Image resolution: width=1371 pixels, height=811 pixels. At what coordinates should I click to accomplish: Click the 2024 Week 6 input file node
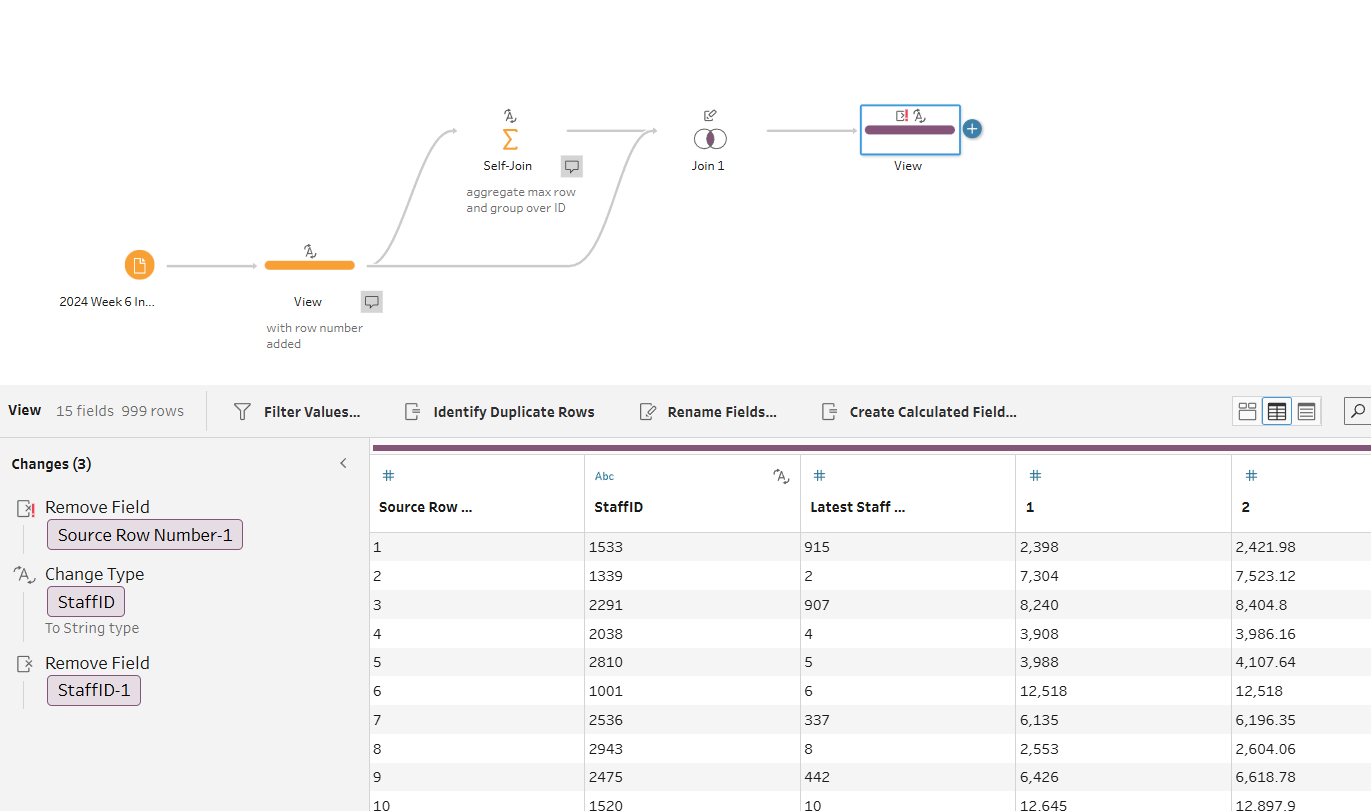[139, 265]
